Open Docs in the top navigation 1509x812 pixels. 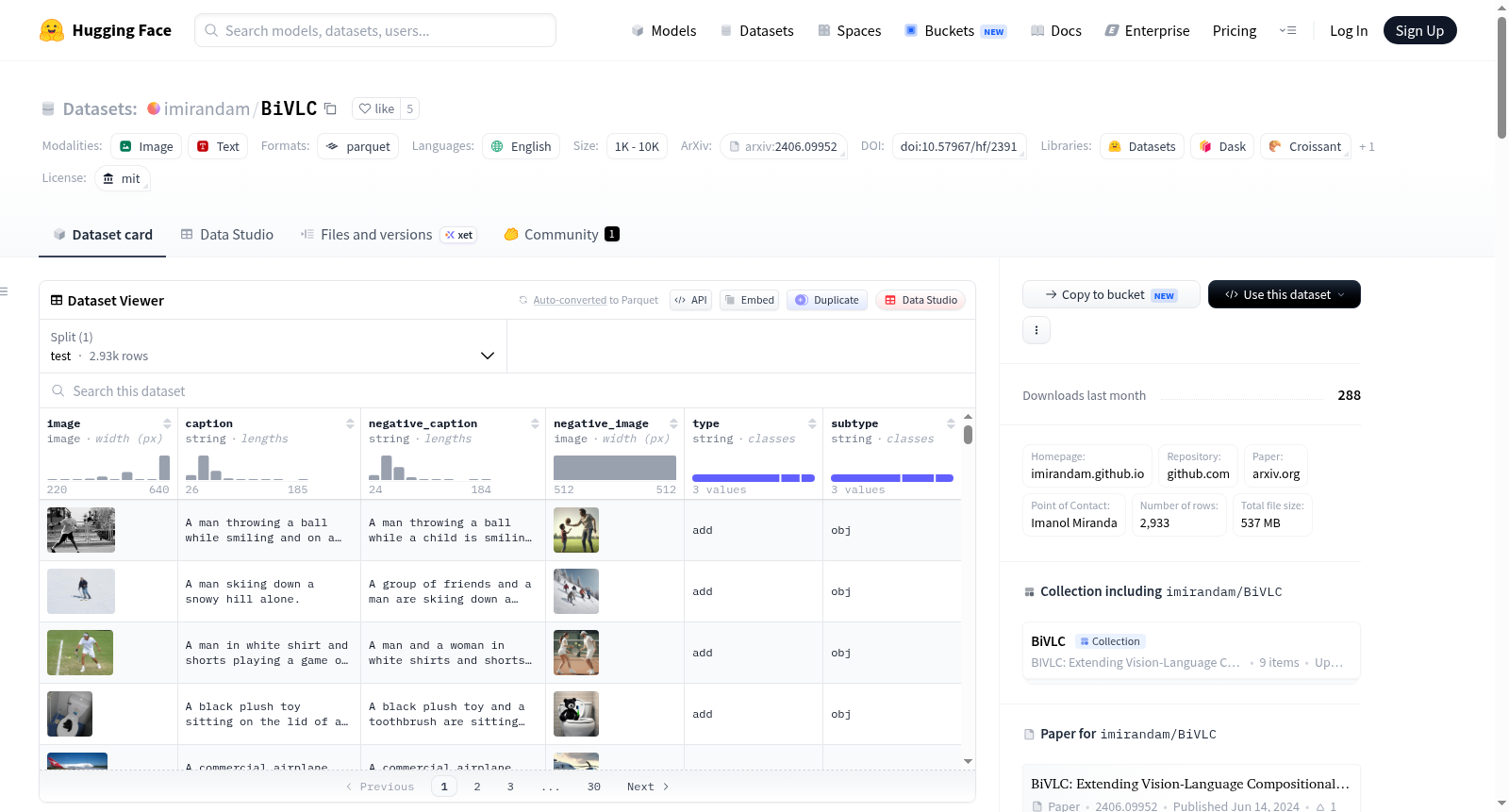[1056, 30]
